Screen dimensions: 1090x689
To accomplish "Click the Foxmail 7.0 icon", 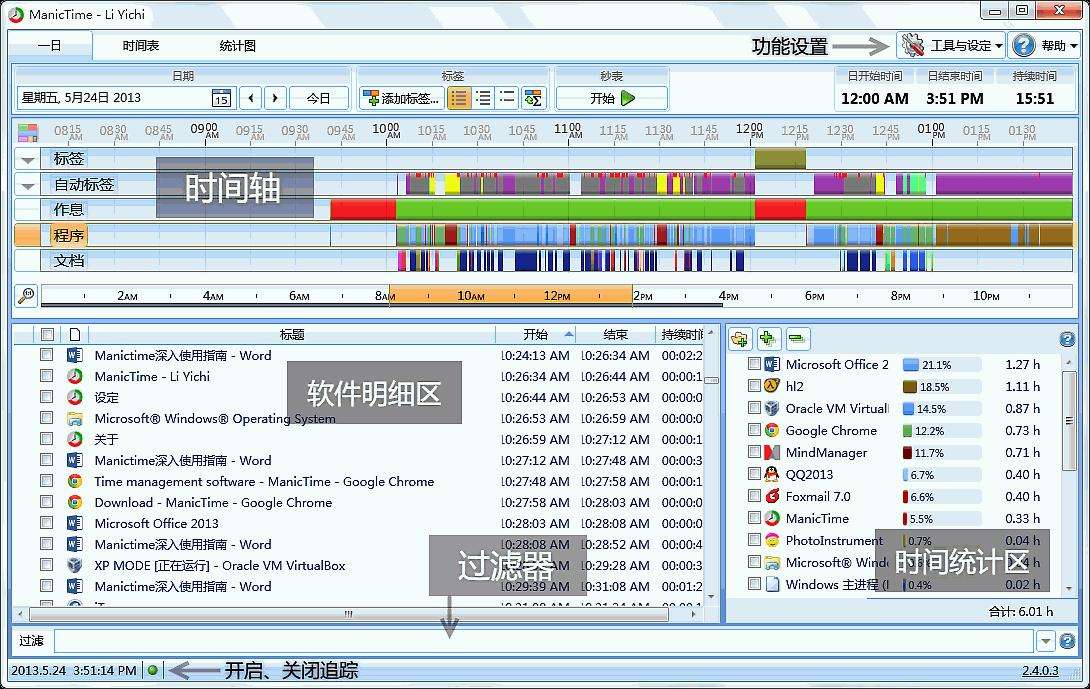I will (772, 496).
